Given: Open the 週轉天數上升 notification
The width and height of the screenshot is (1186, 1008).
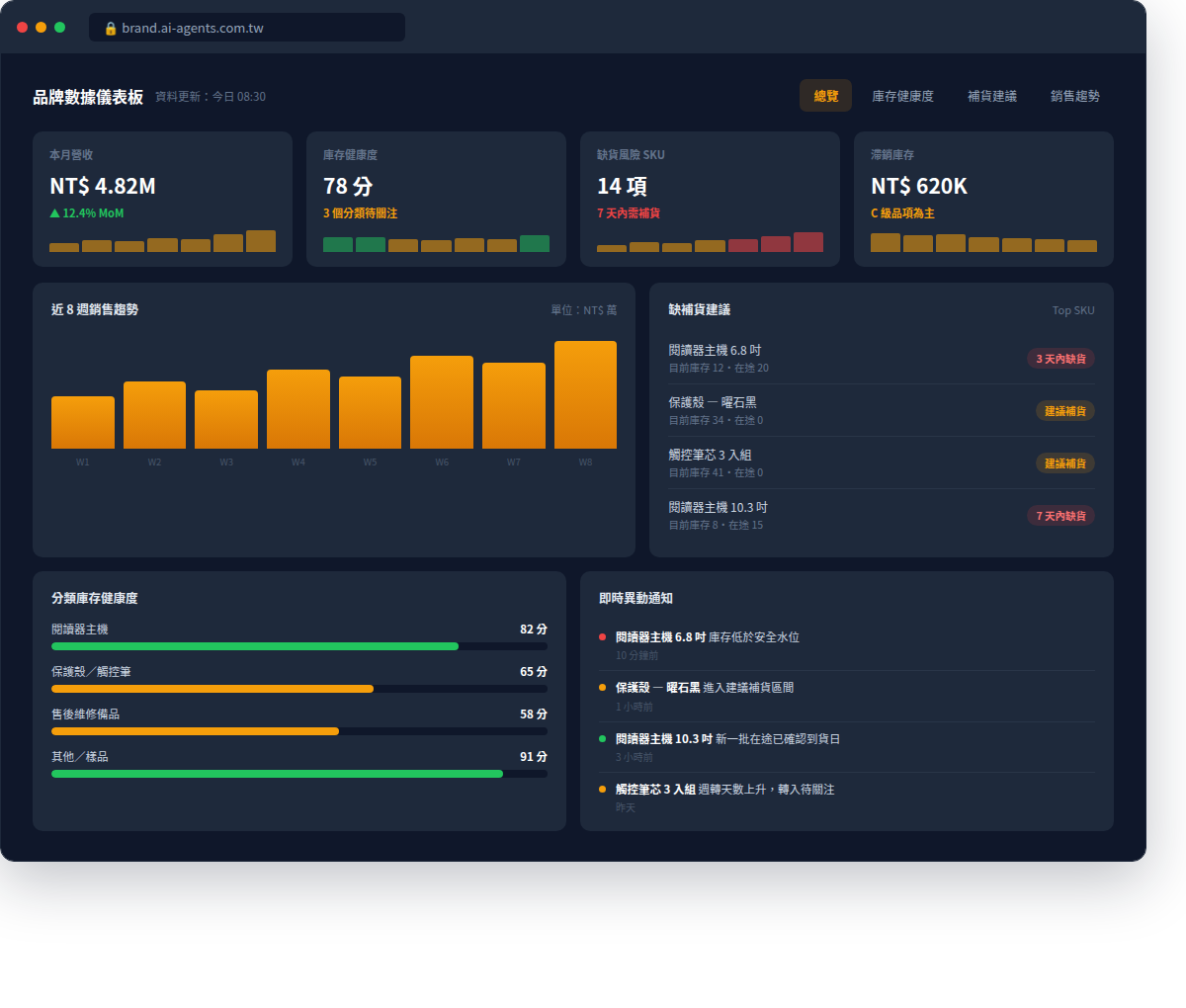Looking at the screenshot, I should coord(847,798).
